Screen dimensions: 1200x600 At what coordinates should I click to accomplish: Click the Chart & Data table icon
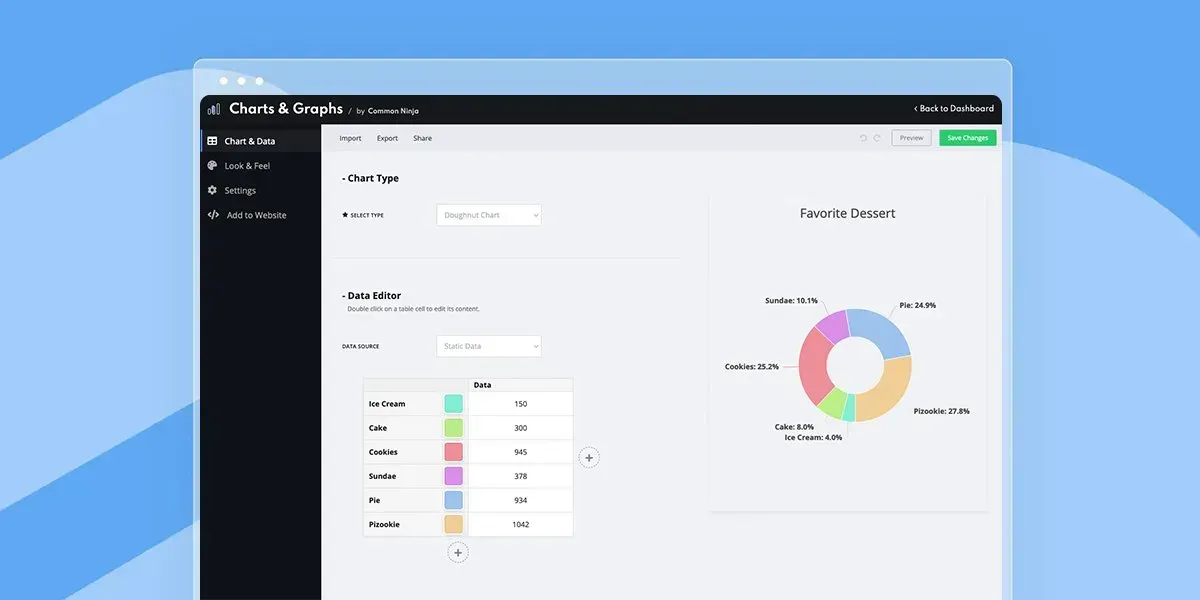212,141
